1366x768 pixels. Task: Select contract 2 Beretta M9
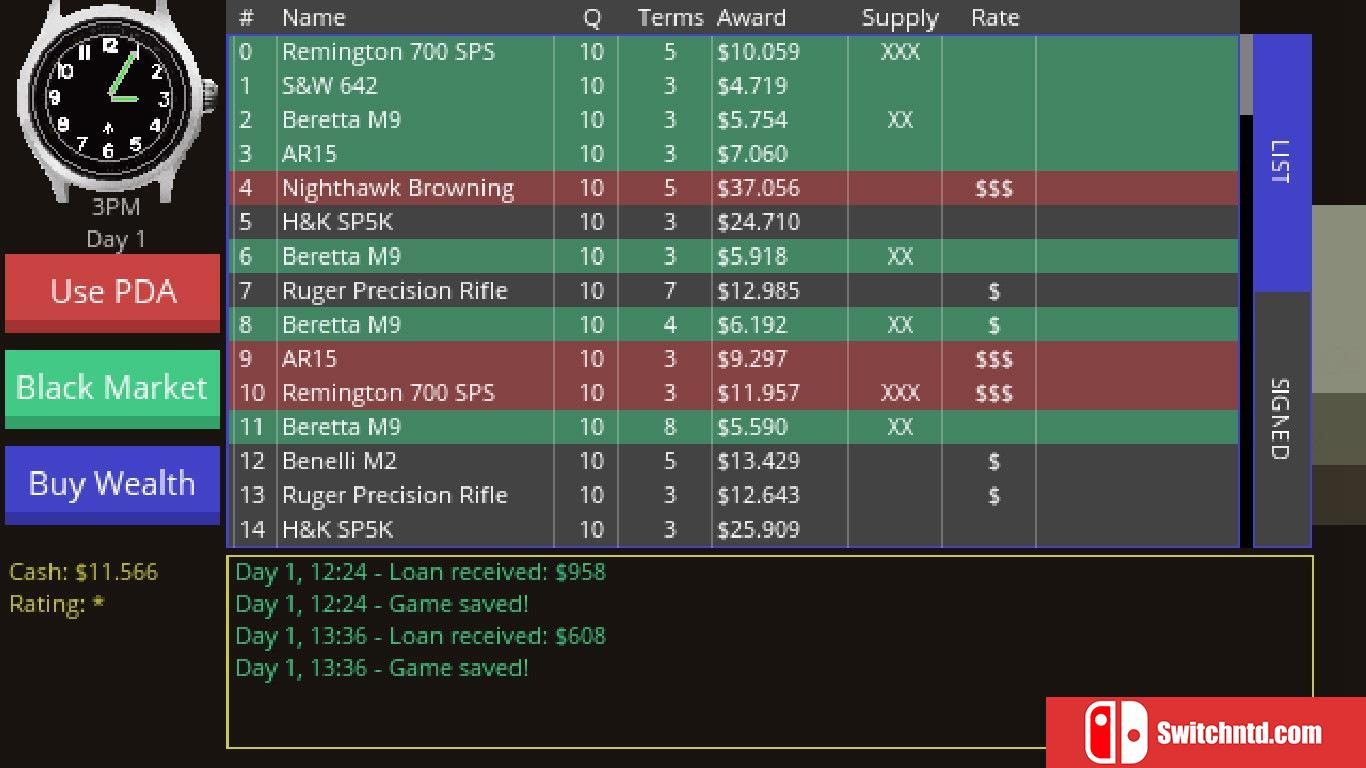coord(735,120)
